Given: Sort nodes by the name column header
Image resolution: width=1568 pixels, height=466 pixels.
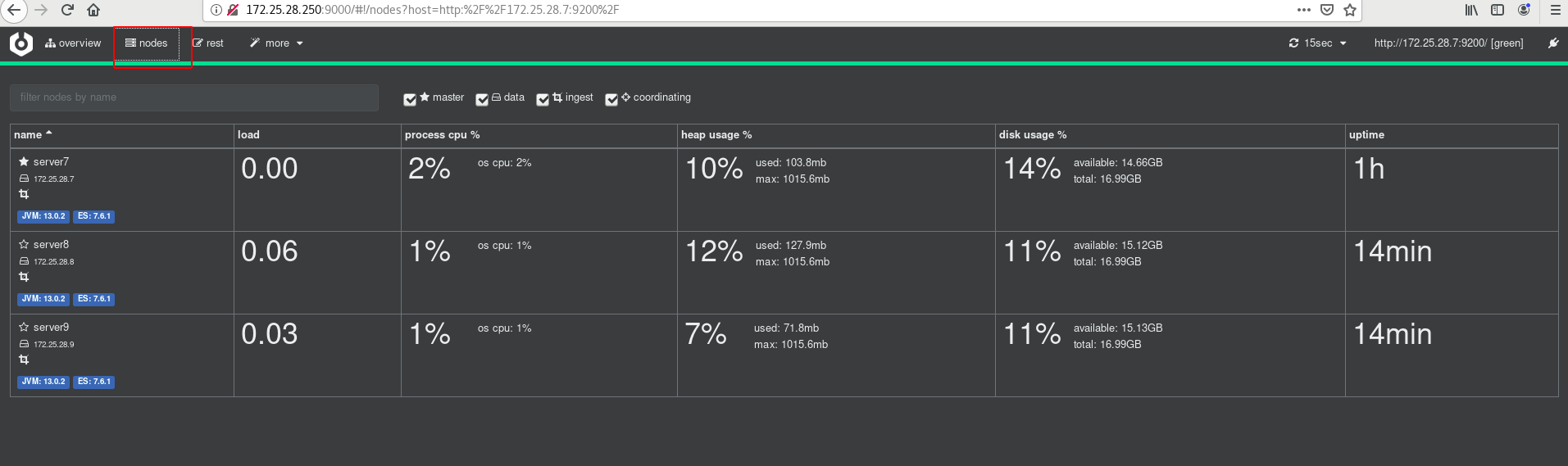Looking at the screenshot, I should tap(33, 135).
